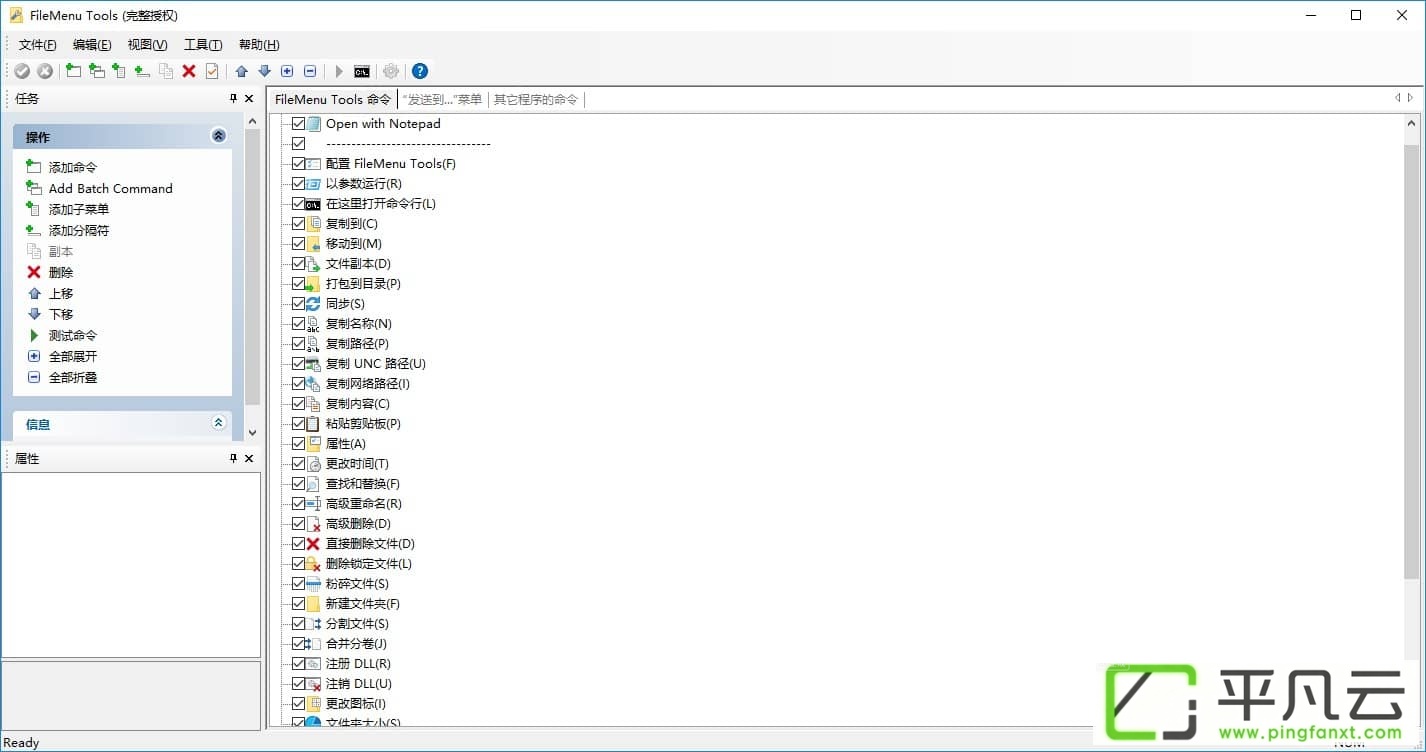
Task: Collapse the 信息 section chevron
Action: (x=219, y=423)
